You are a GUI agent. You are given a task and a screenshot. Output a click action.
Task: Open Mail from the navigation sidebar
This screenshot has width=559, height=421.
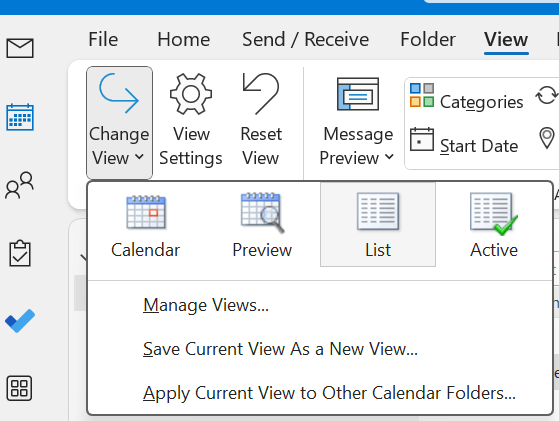pyautogui.click(x=20, y=48)
